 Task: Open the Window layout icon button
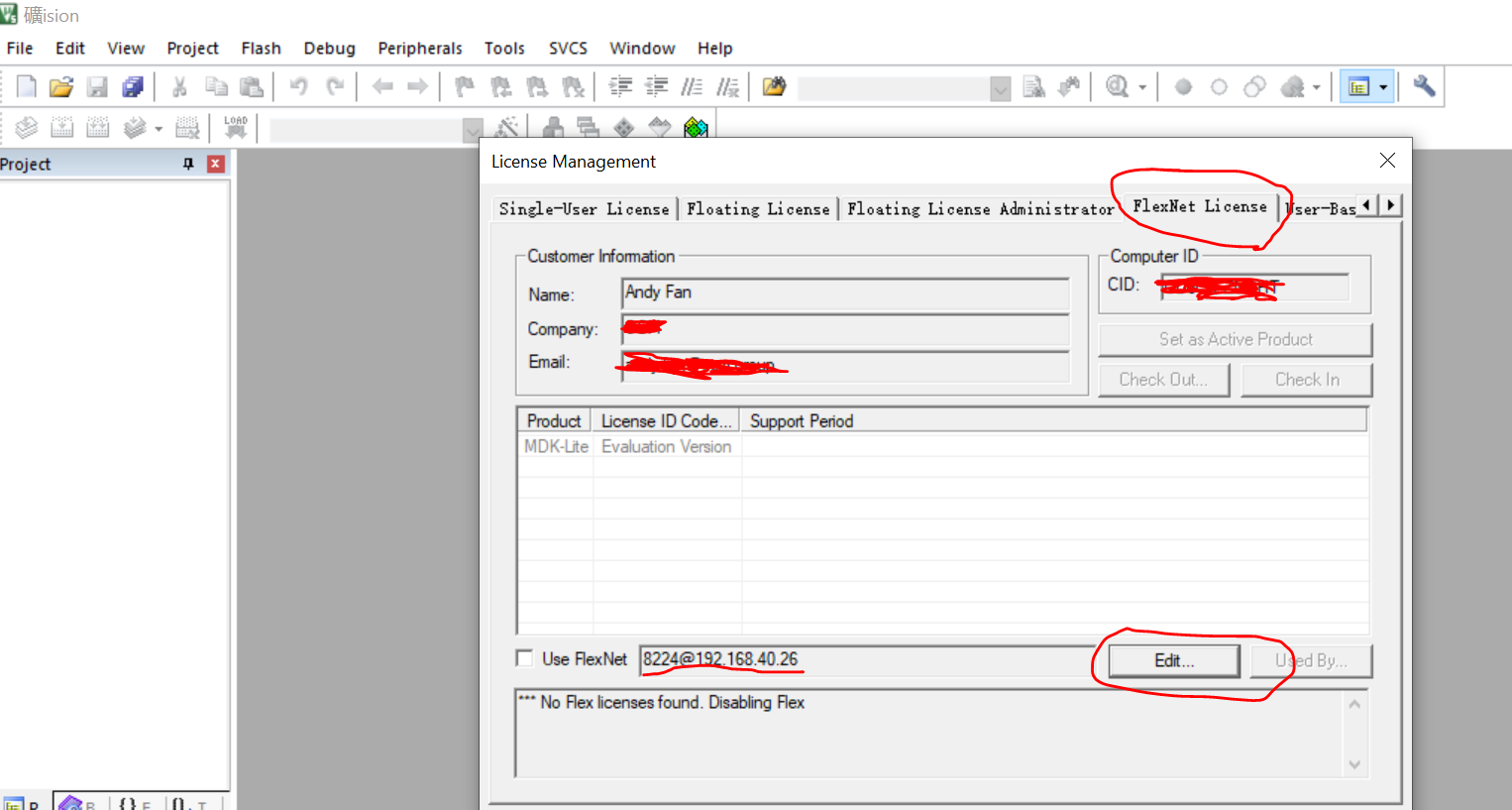point(1358,87)
